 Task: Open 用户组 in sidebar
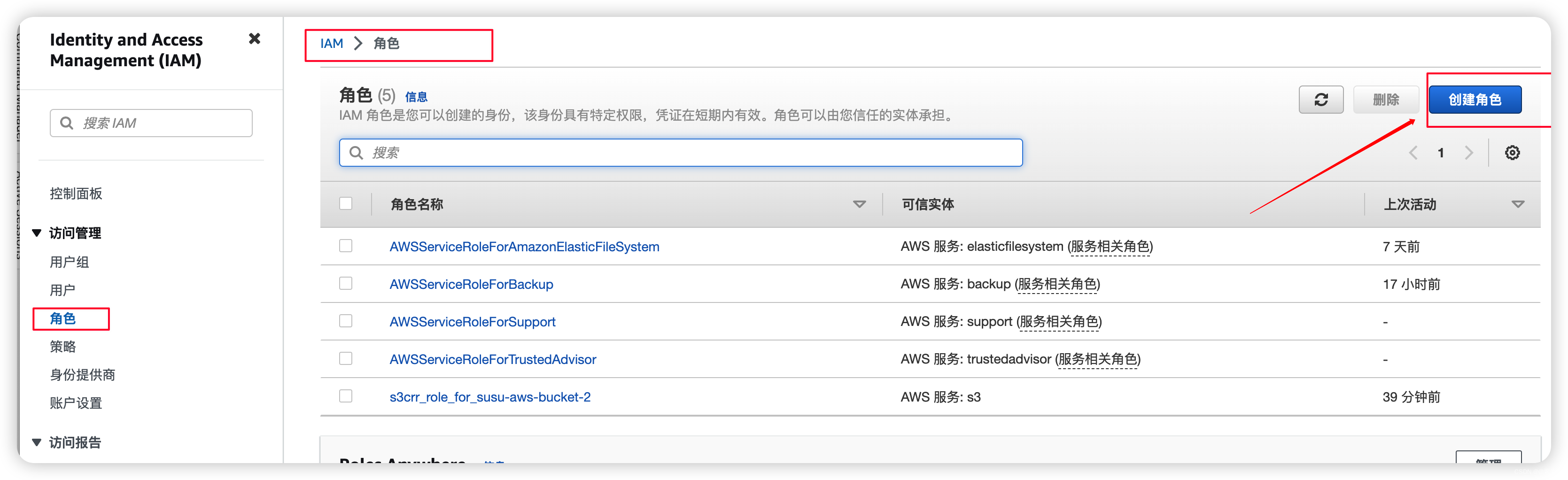70,262
